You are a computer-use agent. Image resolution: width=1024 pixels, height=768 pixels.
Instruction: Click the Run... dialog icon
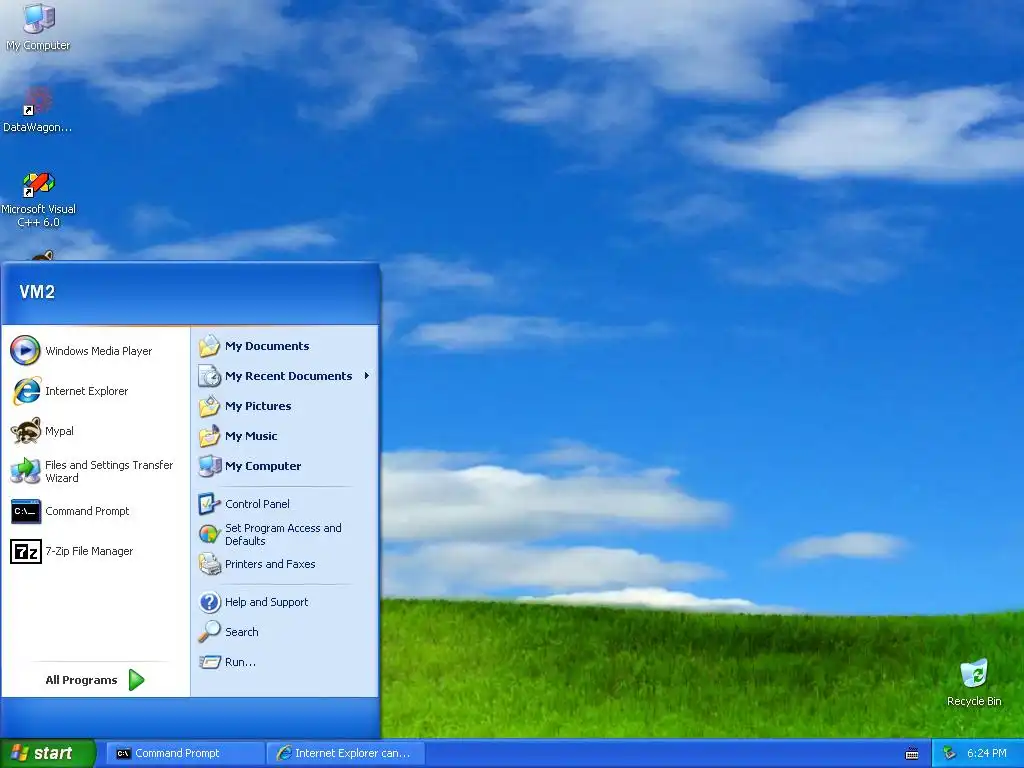pos(210,662)
